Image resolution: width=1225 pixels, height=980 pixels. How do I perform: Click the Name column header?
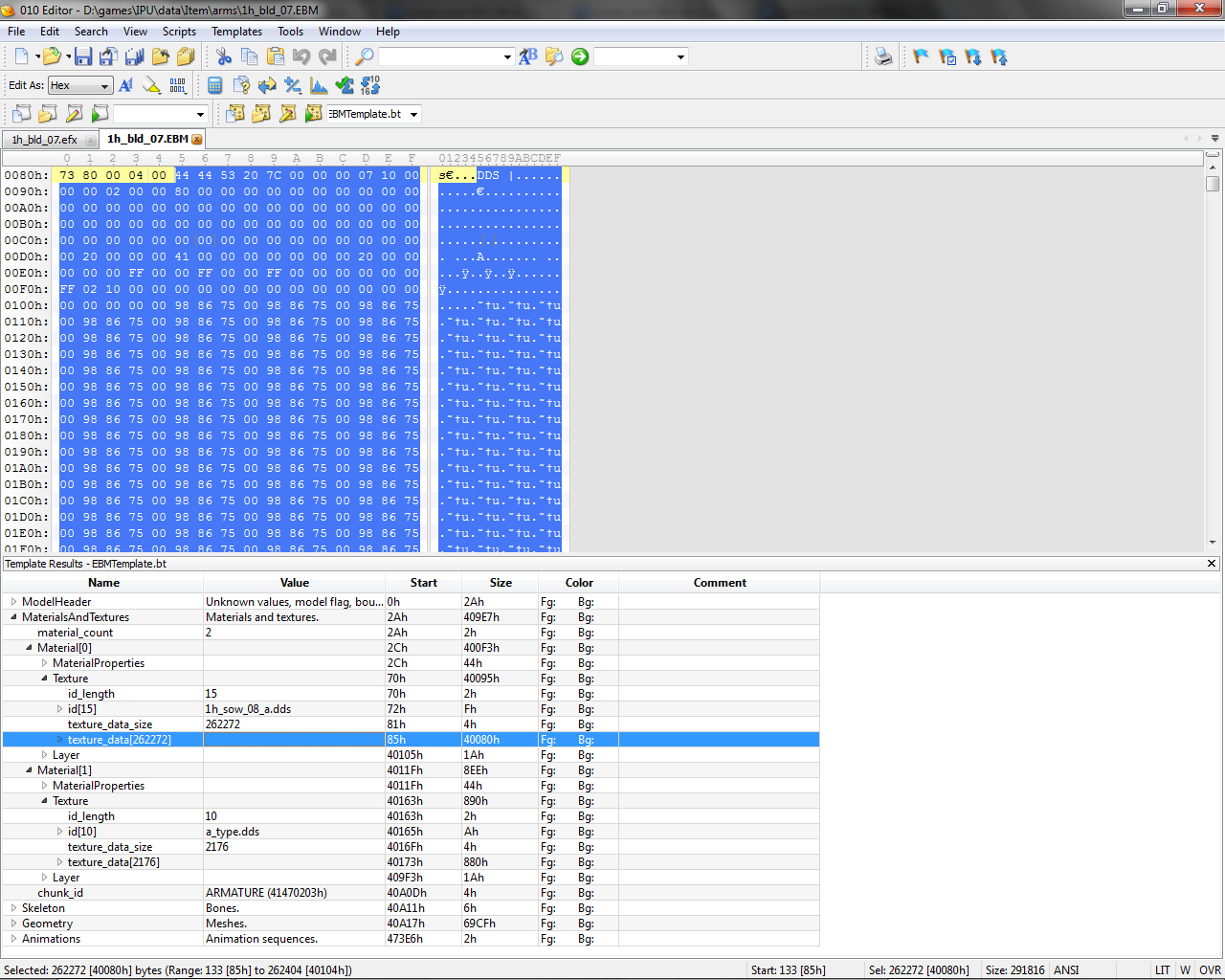pos(103,583)
